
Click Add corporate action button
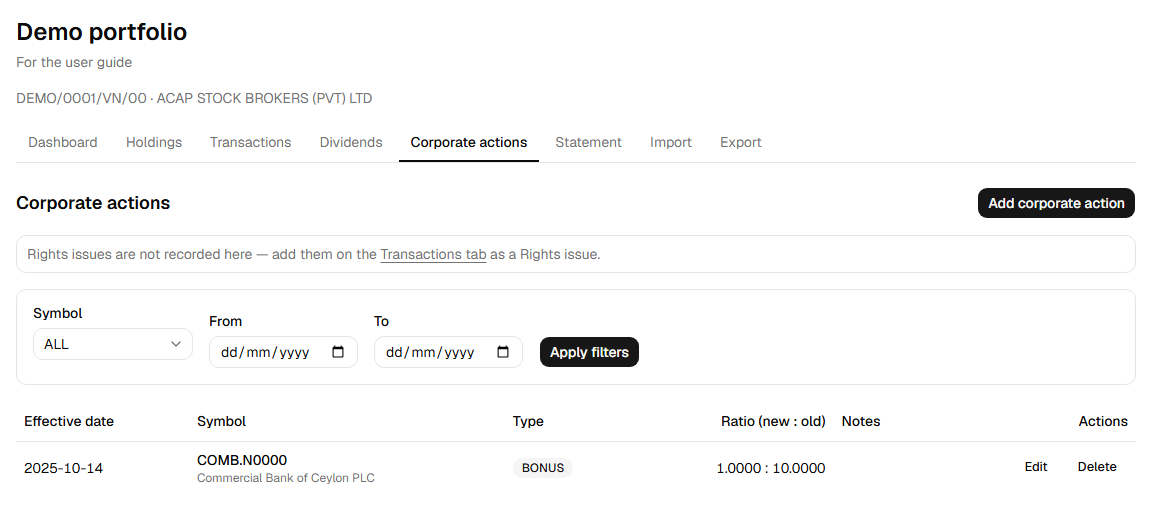1056,204
